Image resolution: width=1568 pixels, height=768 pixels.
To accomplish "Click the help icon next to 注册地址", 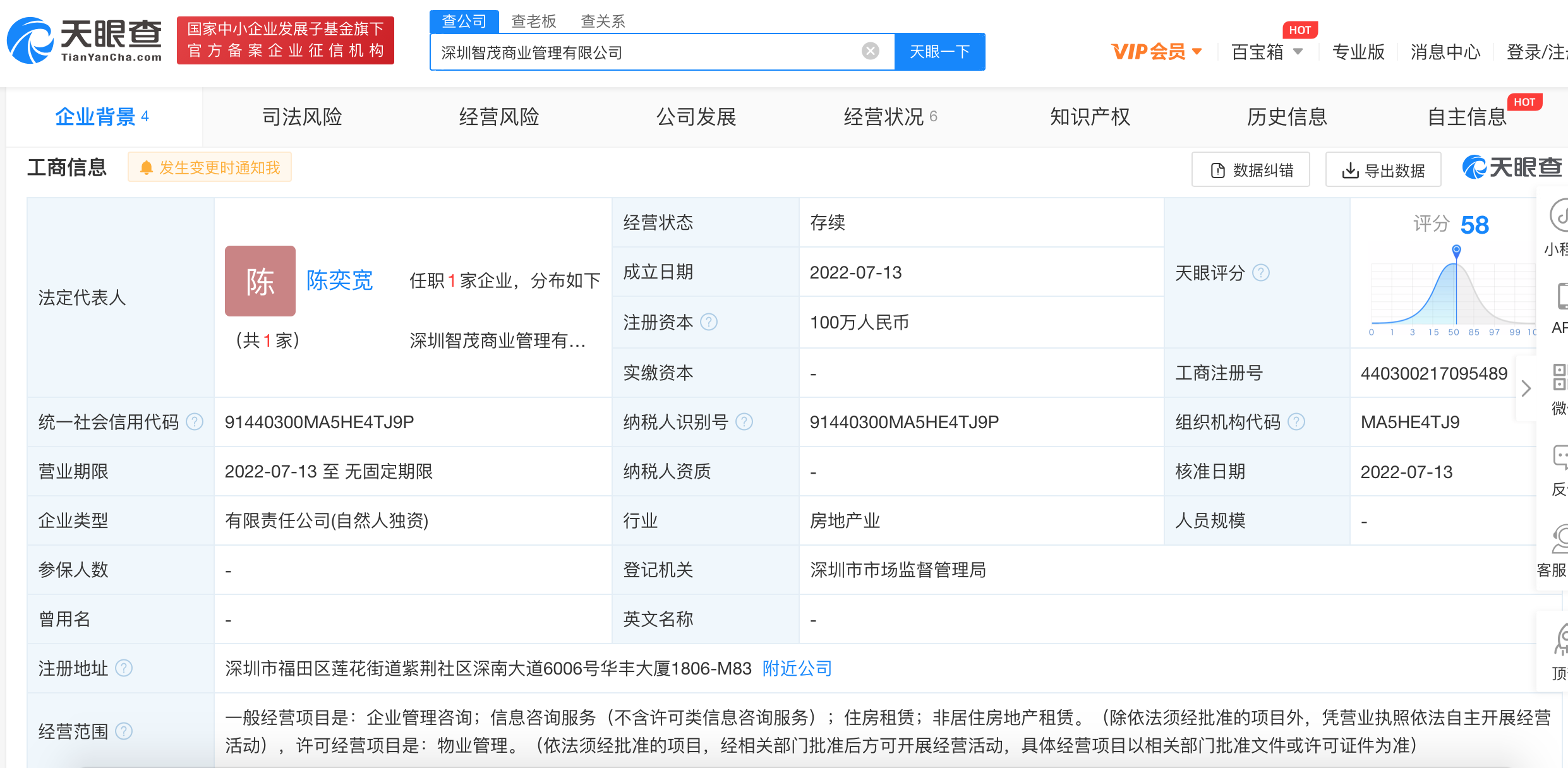I will click(x=124, y=668).
